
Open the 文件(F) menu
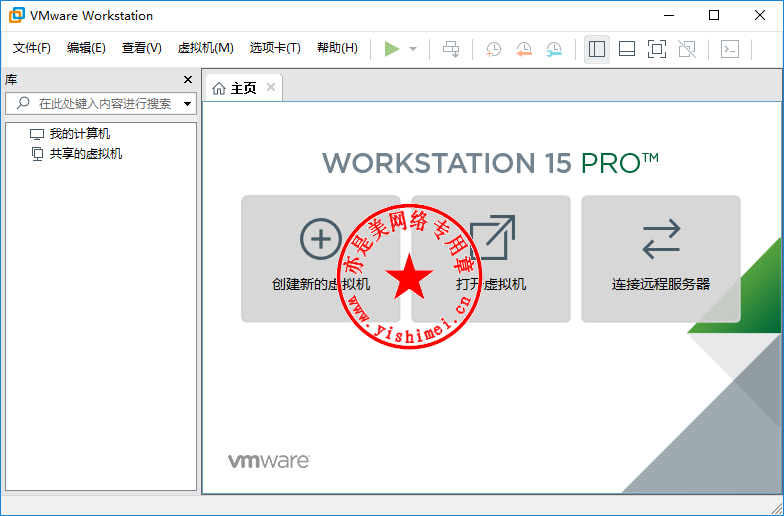tap(32, 48)
